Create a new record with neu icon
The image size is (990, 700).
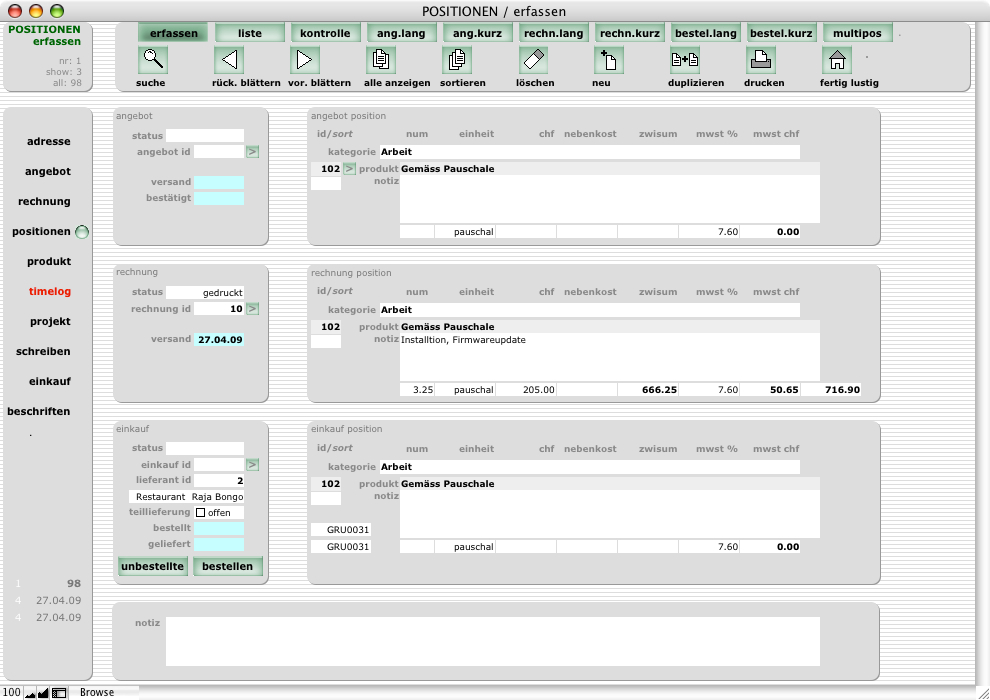pos(609,60)
